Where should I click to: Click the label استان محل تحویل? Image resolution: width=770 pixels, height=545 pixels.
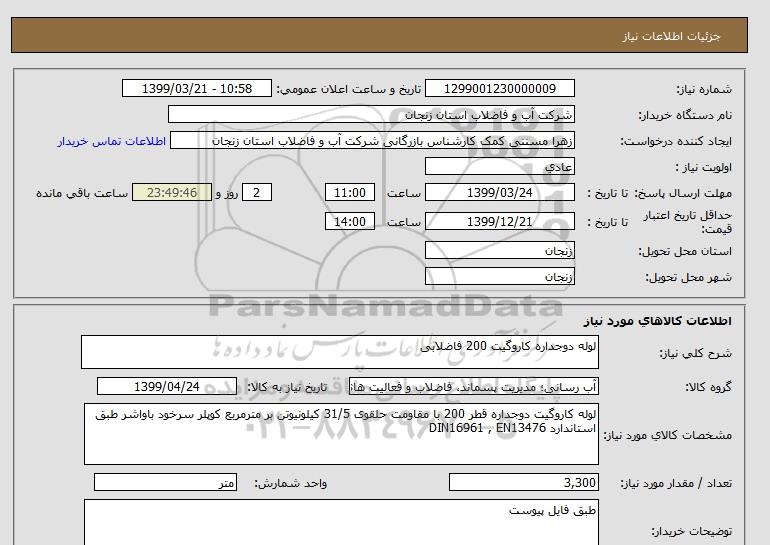click(685, 251)
